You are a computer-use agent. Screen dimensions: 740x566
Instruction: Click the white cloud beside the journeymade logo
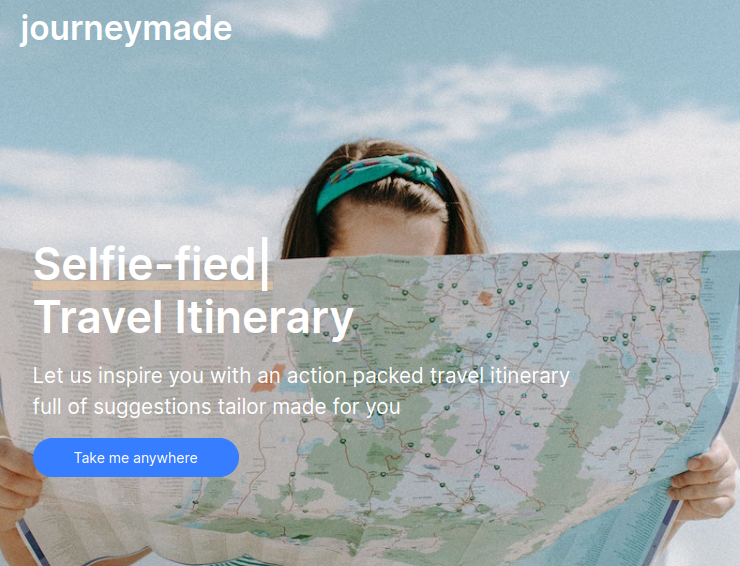[288, 19]
